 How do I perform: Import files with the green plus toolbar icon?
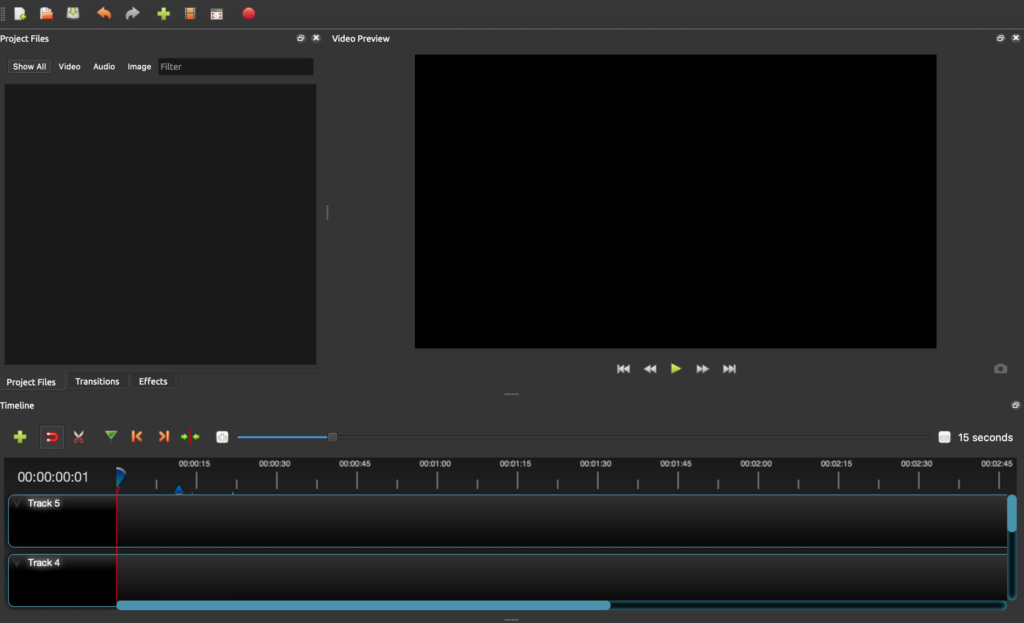pyautogui.click(x=163, y=13)
